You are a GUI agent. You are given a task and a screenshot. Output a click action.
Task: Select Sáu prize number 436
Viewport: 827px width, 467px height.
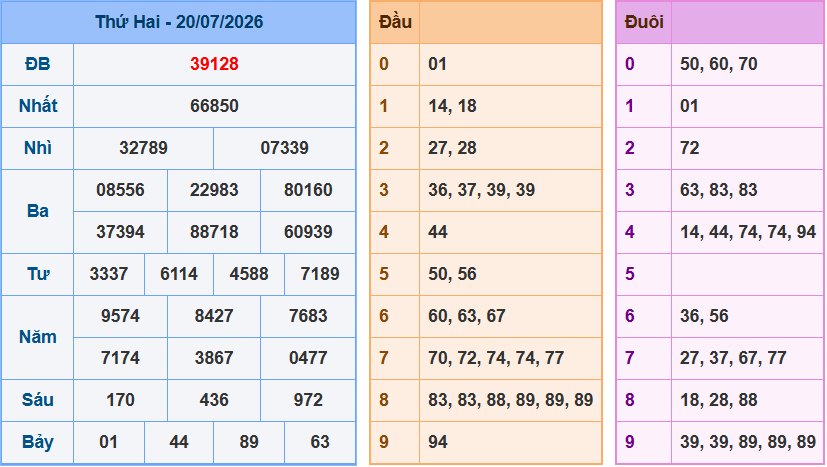[x=214, y=400]
